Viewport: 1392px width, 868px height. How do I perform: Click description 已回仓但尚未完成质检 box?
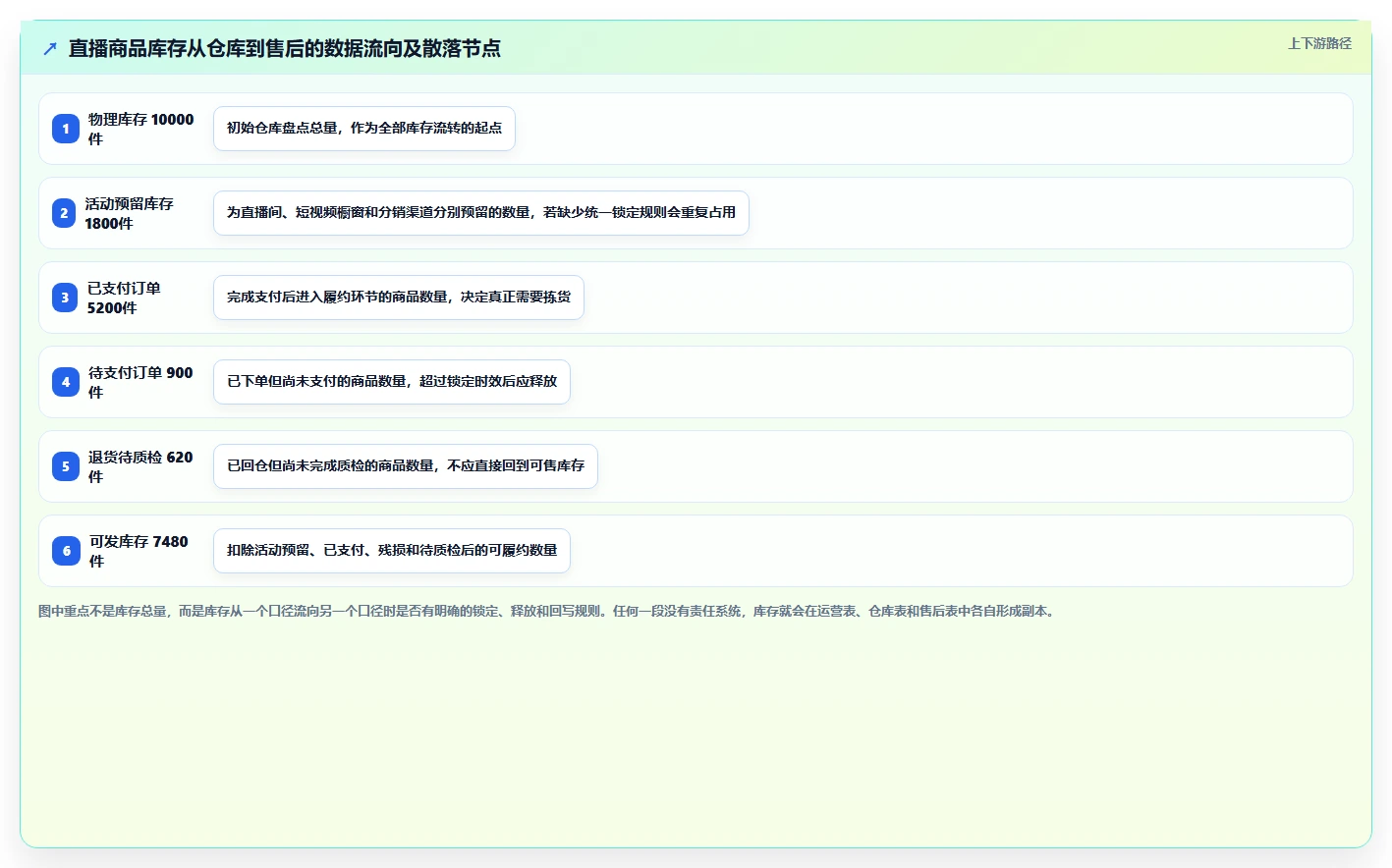pyautogui.click(x=406, y=466)
